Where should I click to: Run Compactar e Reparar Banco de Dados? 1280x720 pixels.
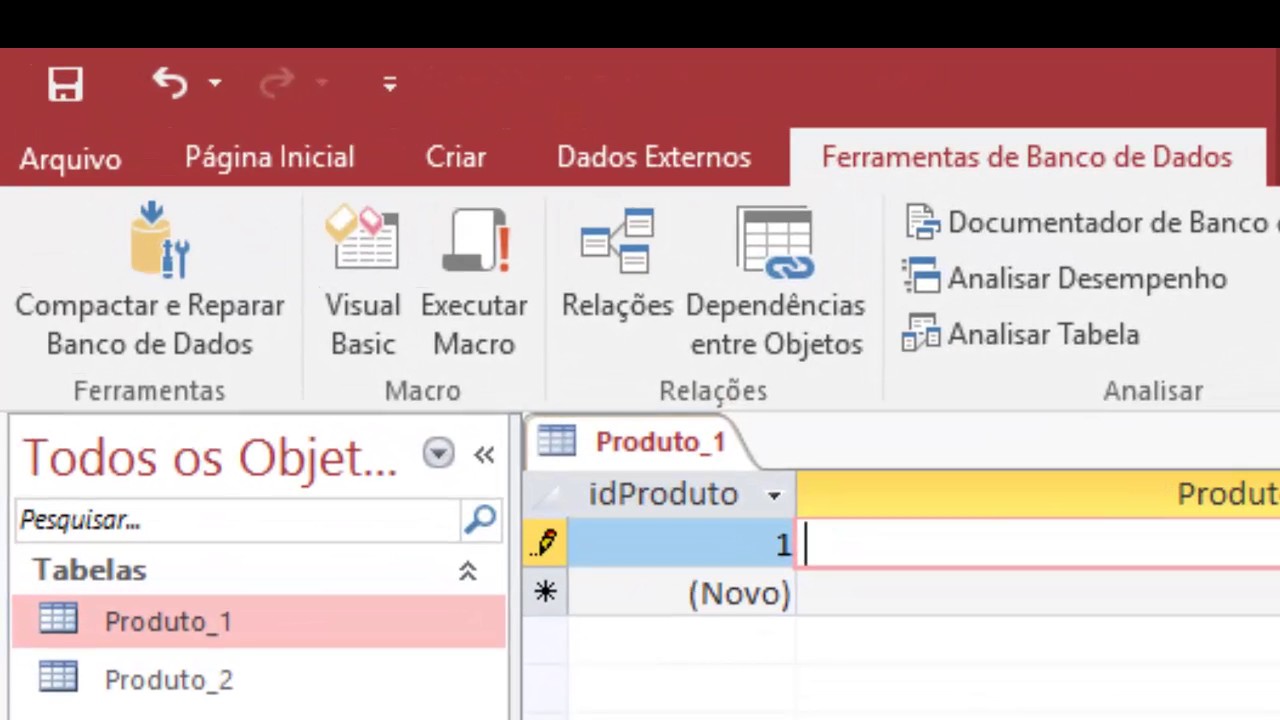pos(150,280)
